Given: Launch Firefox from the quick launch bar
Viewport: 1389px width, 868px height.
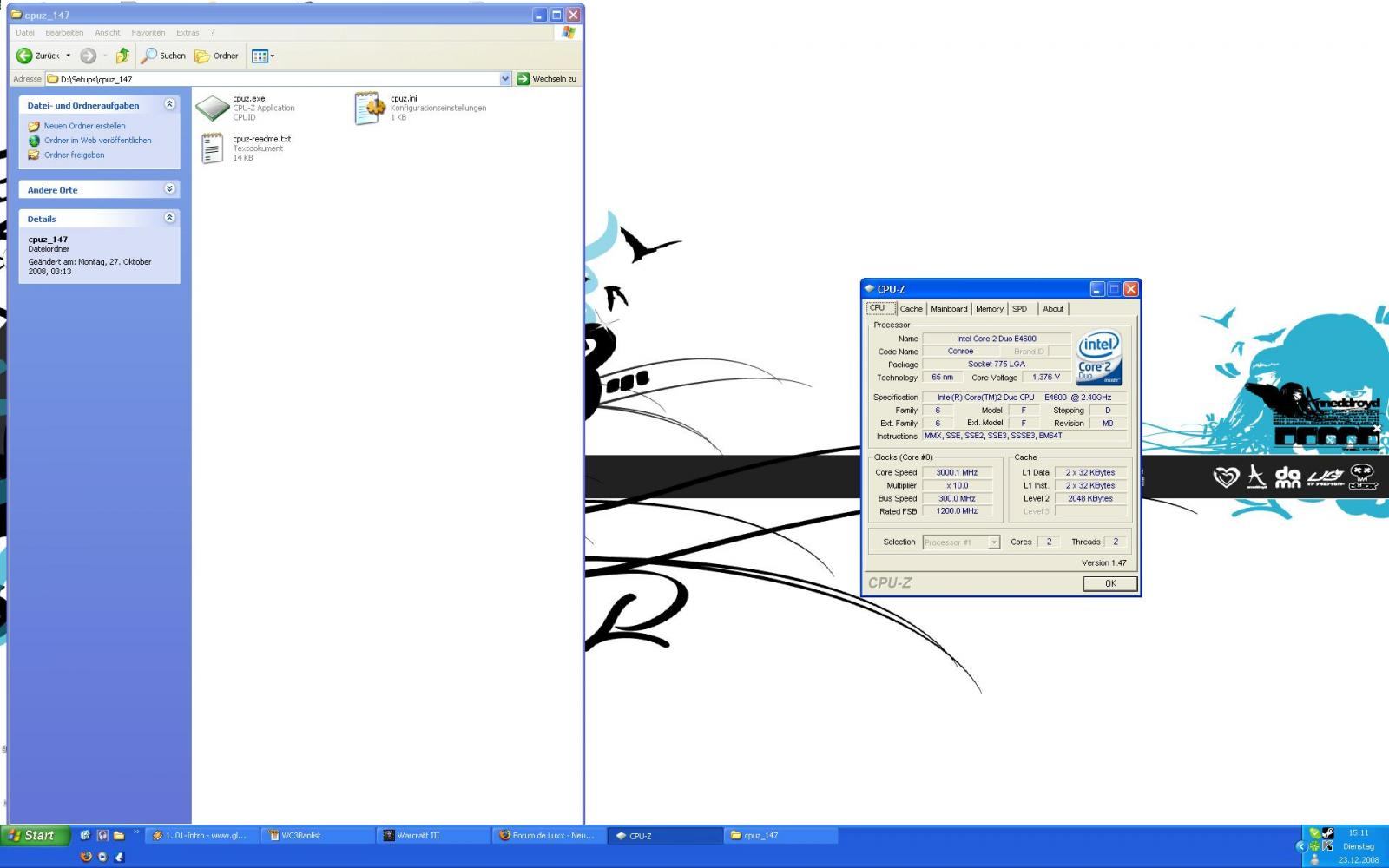Looking at the screenshot, I should [85, 856].
